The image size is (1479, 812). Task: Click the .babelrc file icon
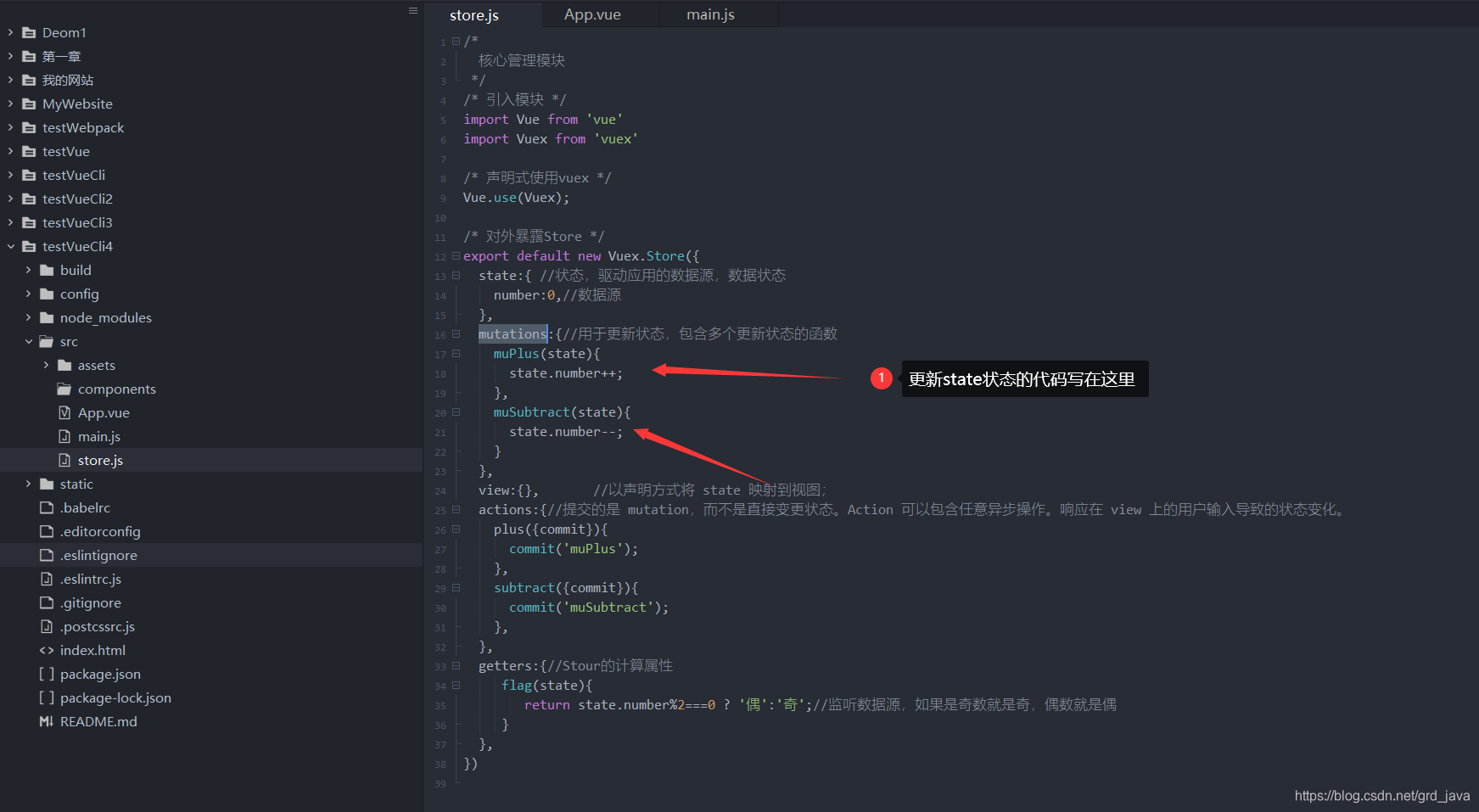[47, 507]
